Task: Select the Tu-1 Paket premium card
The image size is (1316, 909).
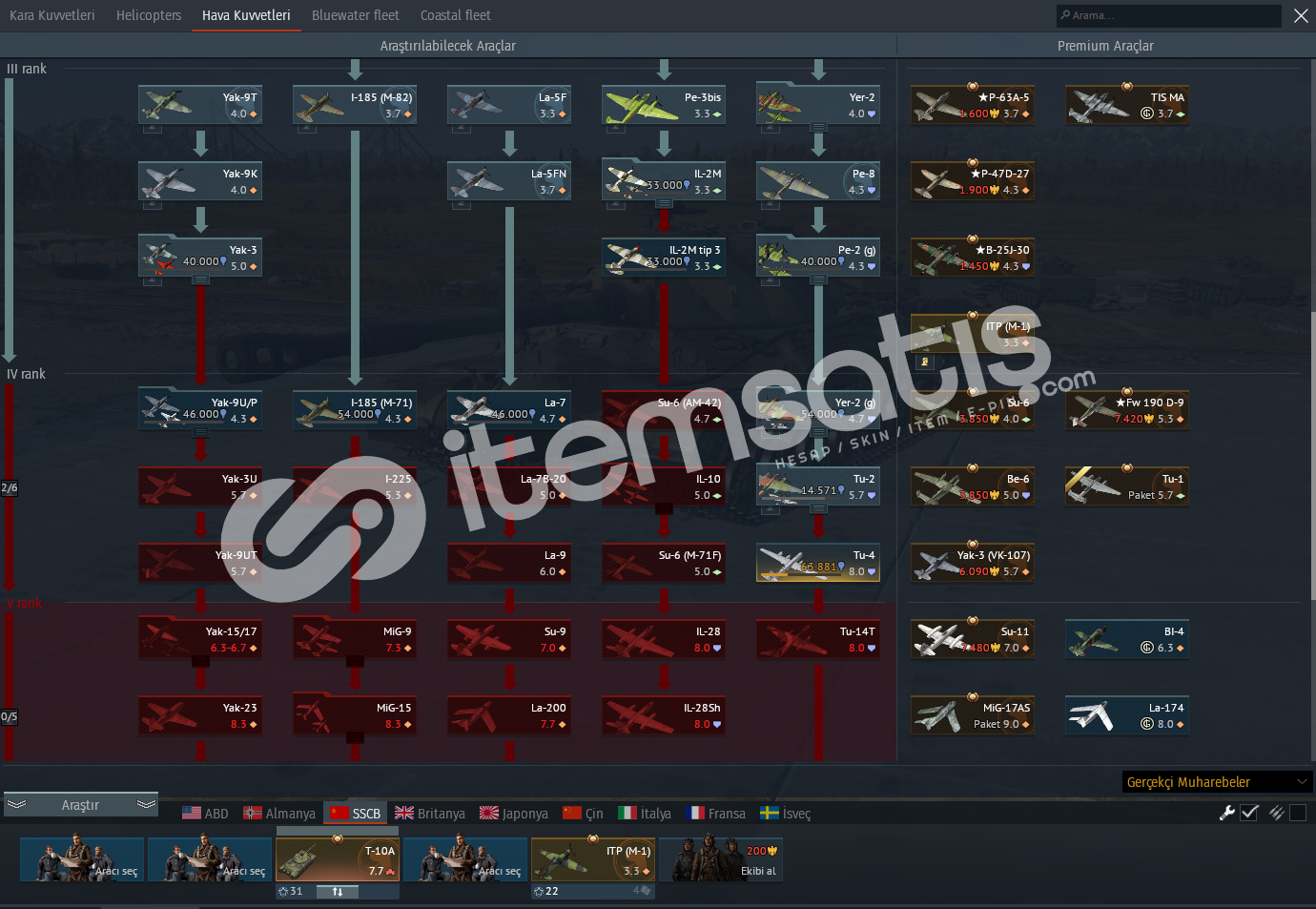Action: point(1127,486)
